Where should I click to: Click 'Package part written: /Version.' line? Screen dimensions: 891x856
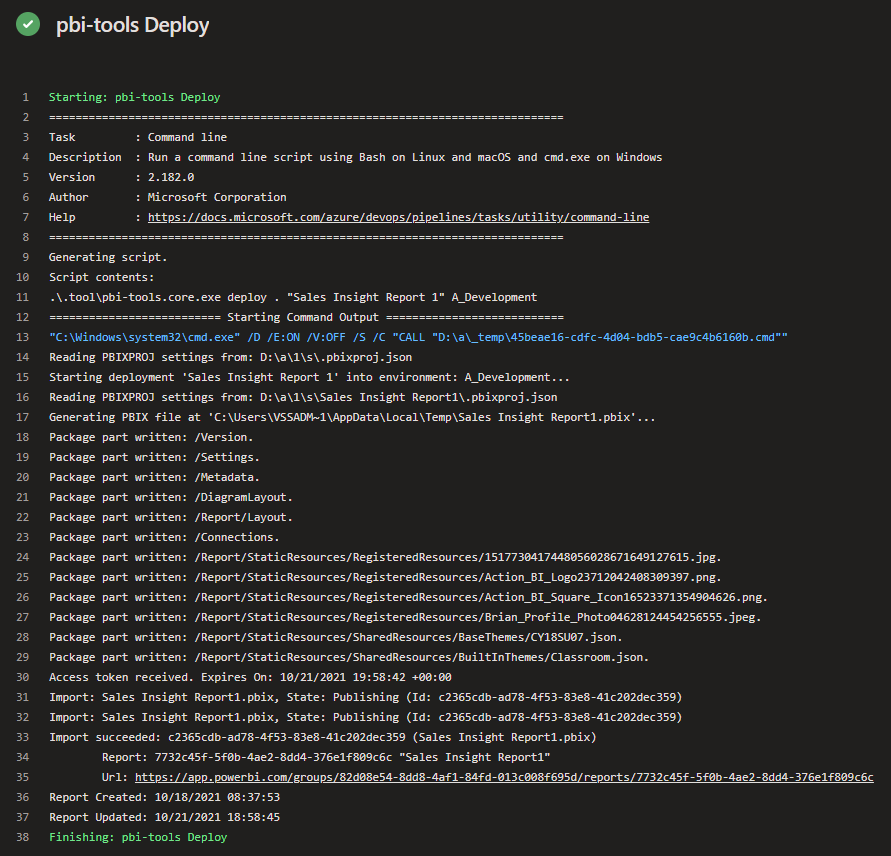(151, 437)
